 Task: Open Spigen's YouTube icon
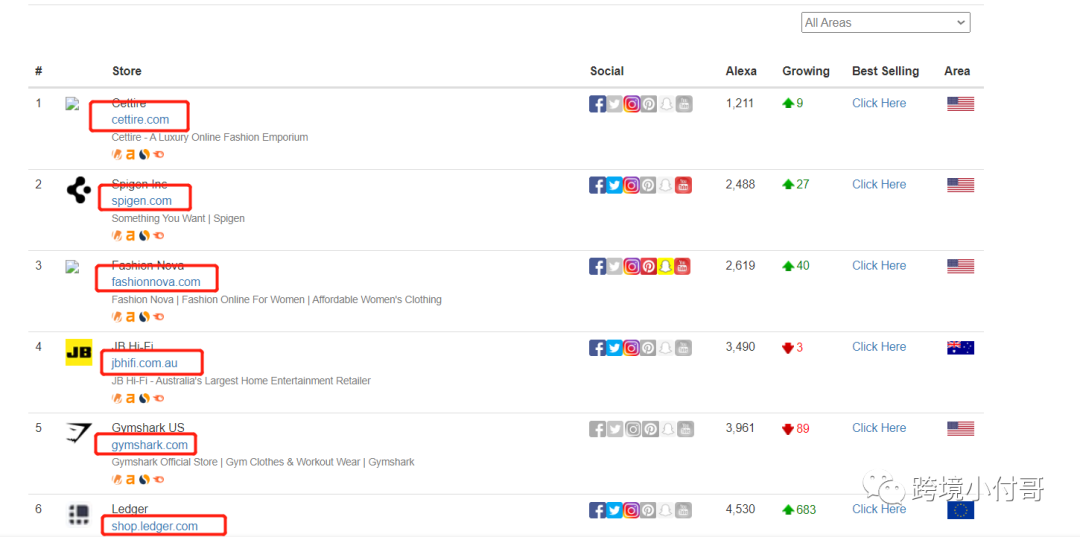[x=683, y=185]
